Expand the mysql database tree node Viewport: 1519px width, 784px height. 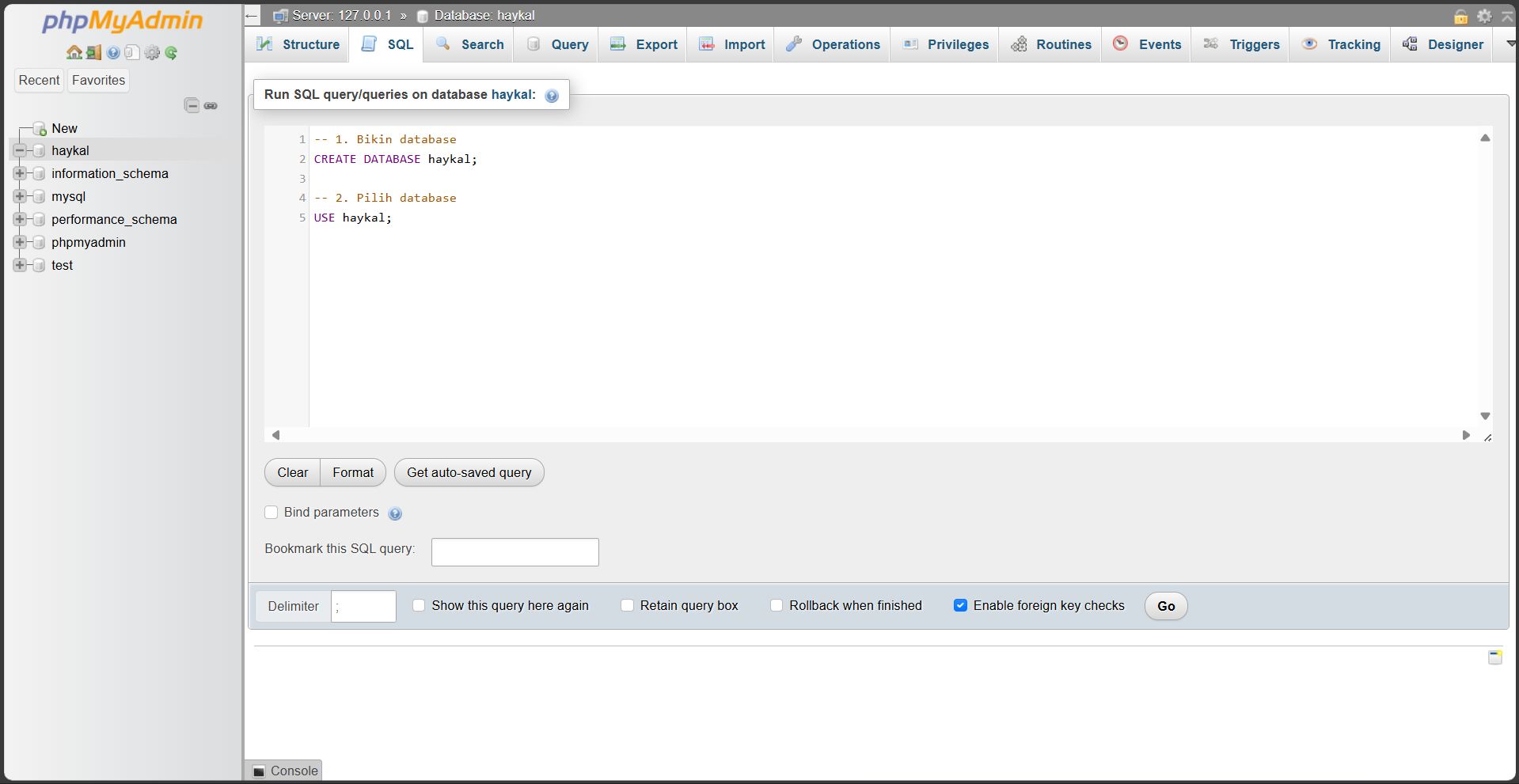(x=20, y=196)
